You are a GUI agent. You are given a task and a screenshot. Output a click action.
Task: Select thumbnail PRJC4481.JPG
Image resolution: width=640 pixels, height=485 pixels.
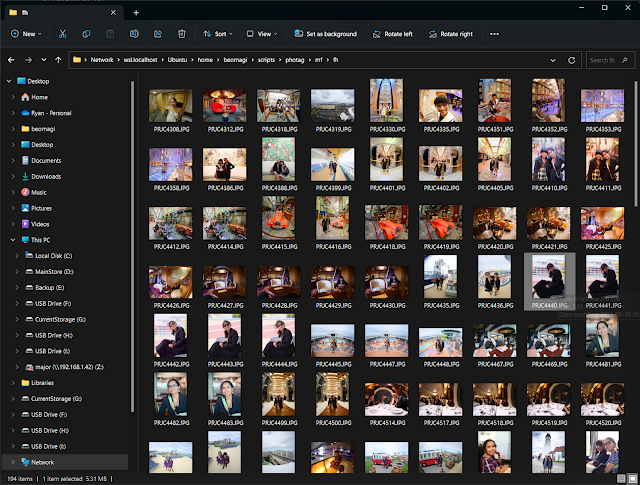point(602,336)
